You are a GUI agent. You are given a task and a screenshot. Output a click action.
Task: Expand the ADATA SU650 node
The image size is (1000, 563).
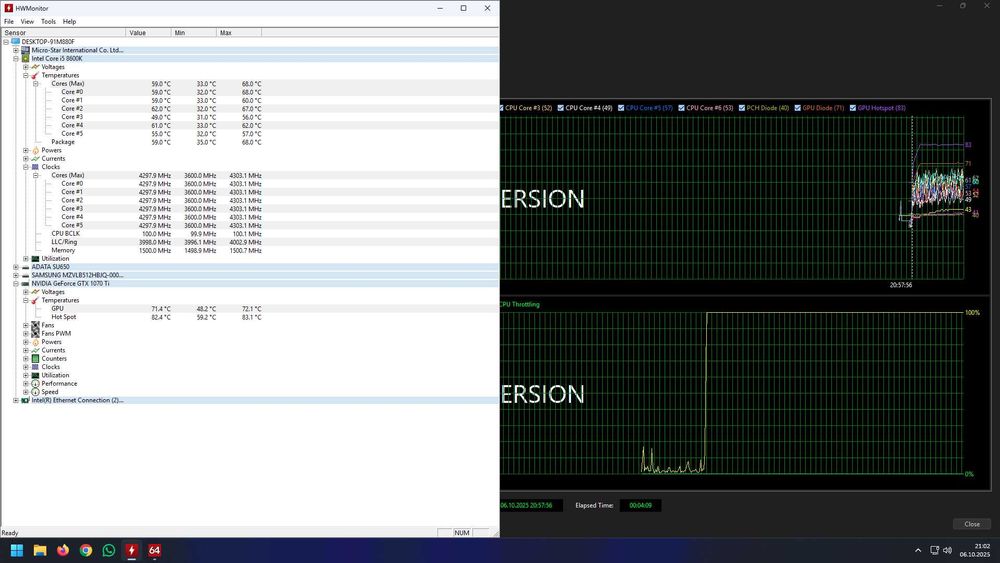(16, 267)
